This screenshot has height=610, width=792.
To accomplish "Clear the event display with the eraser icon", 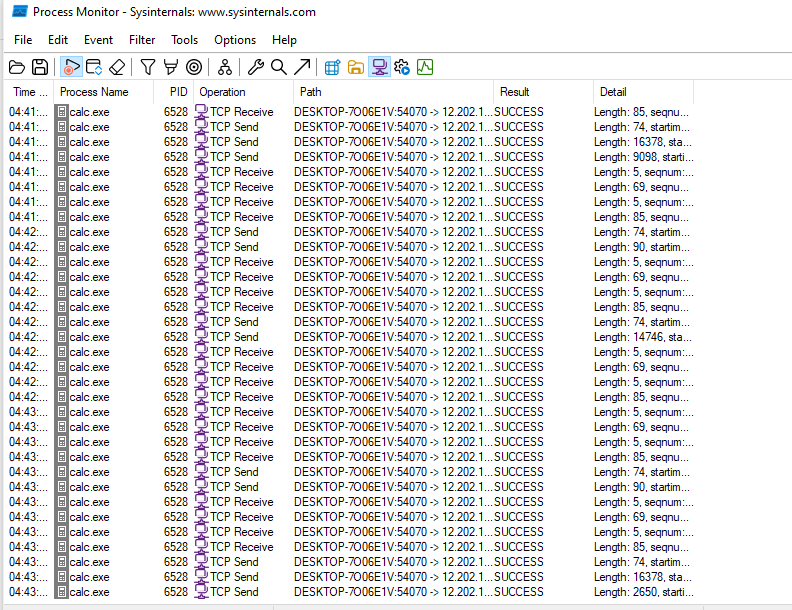I will coord(118,67).
